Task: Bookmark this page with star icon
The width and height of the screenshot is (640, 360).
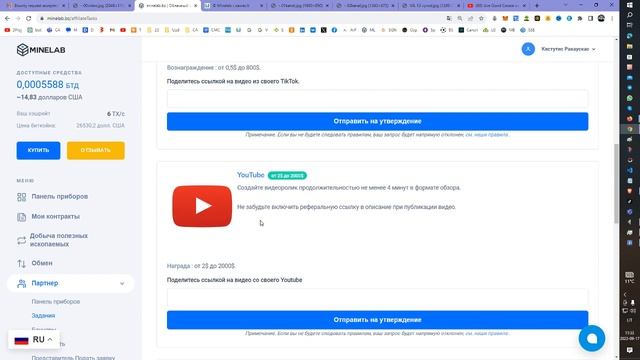Action: 481,18
